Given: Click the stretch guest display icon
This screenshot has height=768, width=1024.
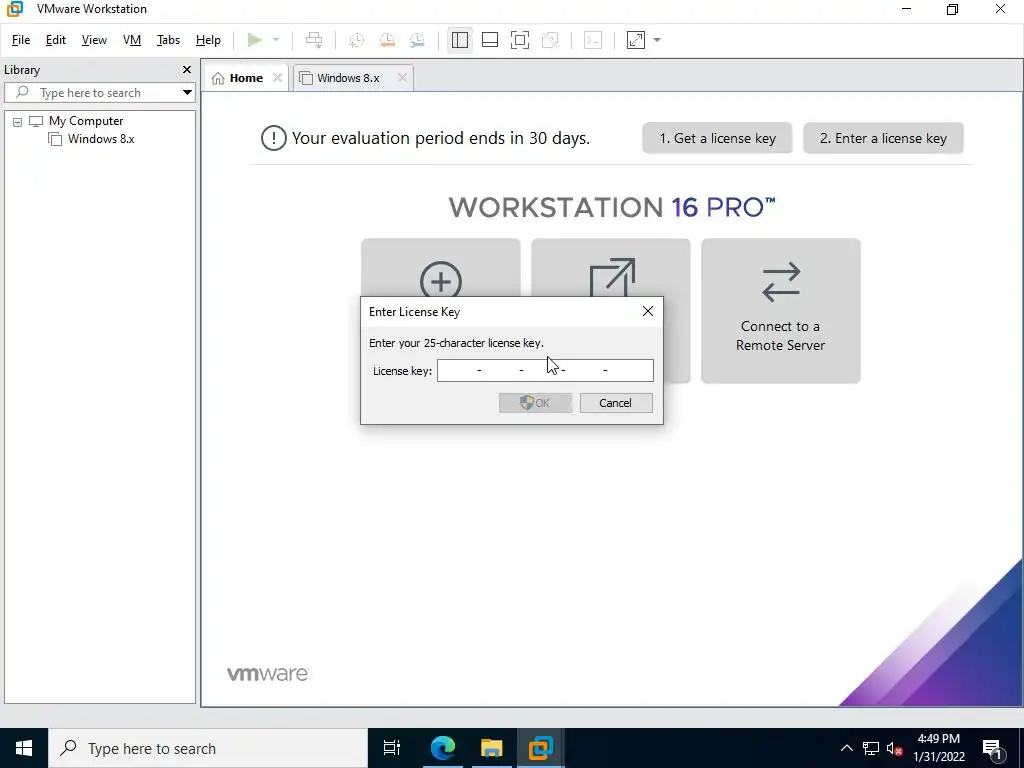Looking at the screenshot, I should coord(636,40).
